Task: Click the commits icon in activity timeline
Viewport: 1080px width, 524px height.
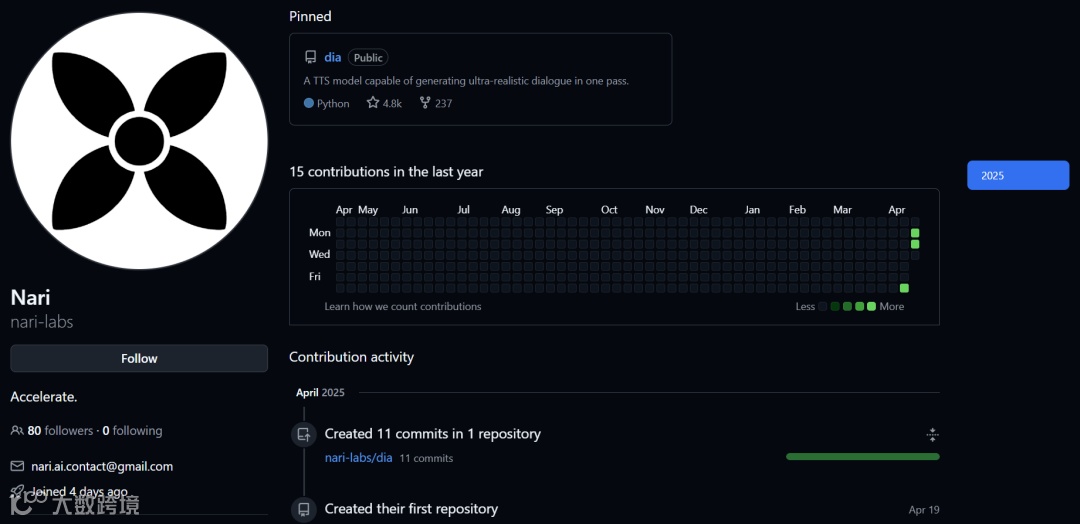Action: pyautogui.click(x=304, y=435)
